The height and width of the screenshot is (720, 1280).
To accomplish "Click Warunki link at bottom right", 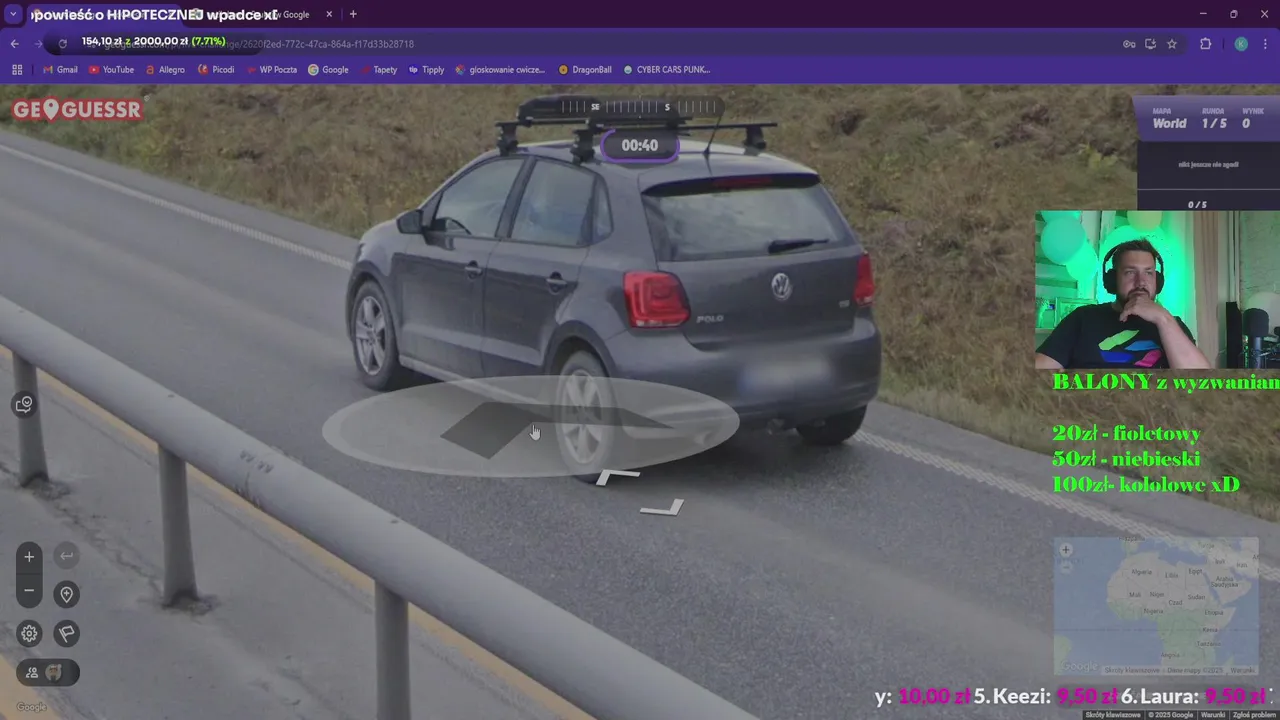I will 1212,715.
